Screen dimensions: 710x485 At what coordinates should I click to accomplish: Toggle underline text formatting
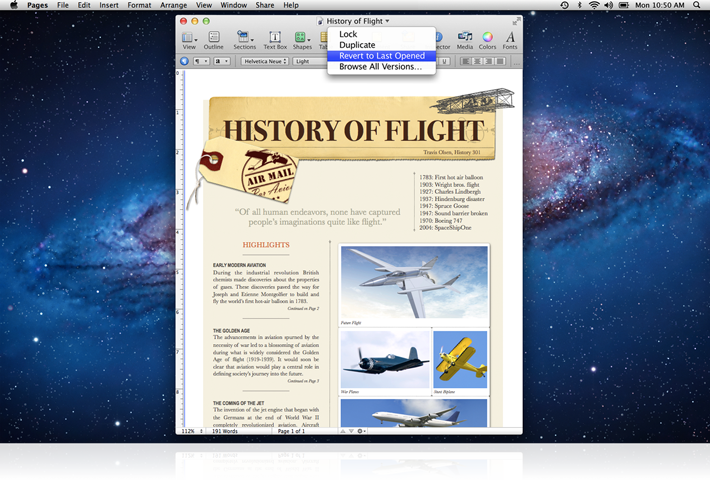pos(444,61)
